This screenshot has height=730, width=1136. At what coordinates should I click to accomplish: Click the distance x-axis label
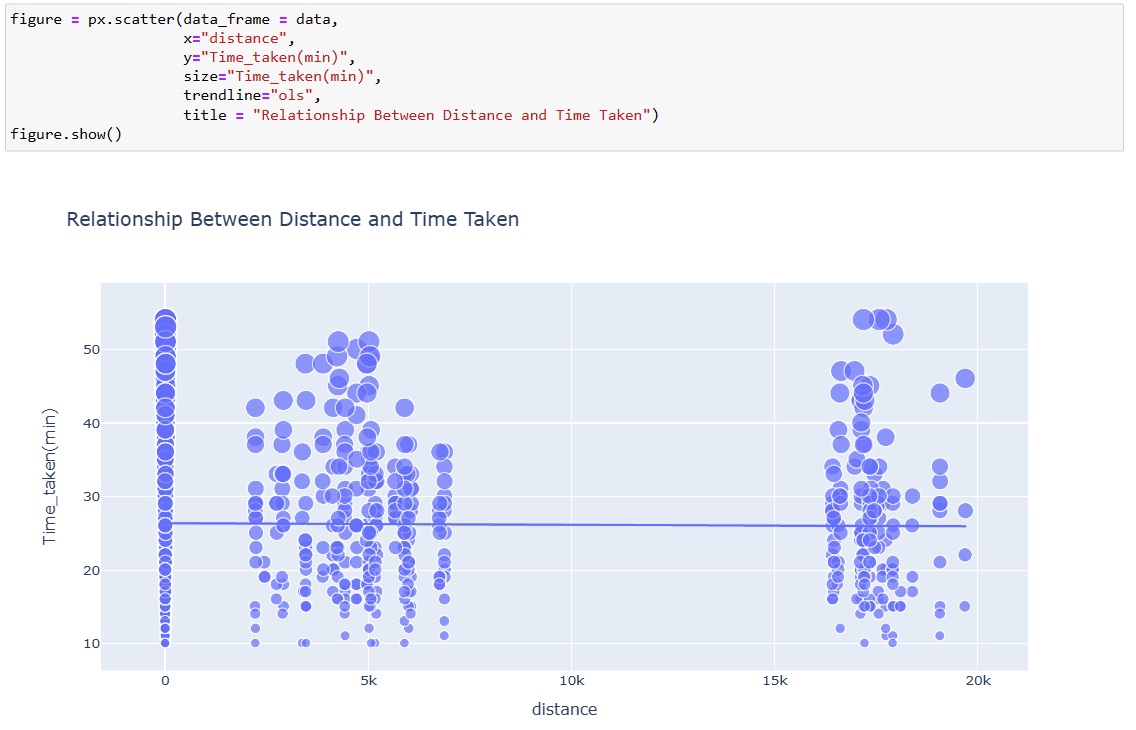click(x=564, y=709)
